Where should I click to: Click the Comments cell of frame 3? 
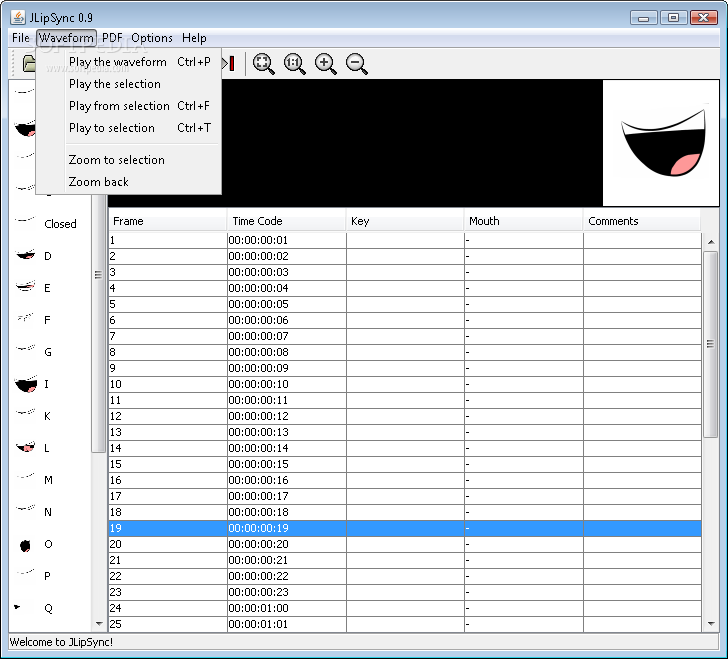(643, 272)
